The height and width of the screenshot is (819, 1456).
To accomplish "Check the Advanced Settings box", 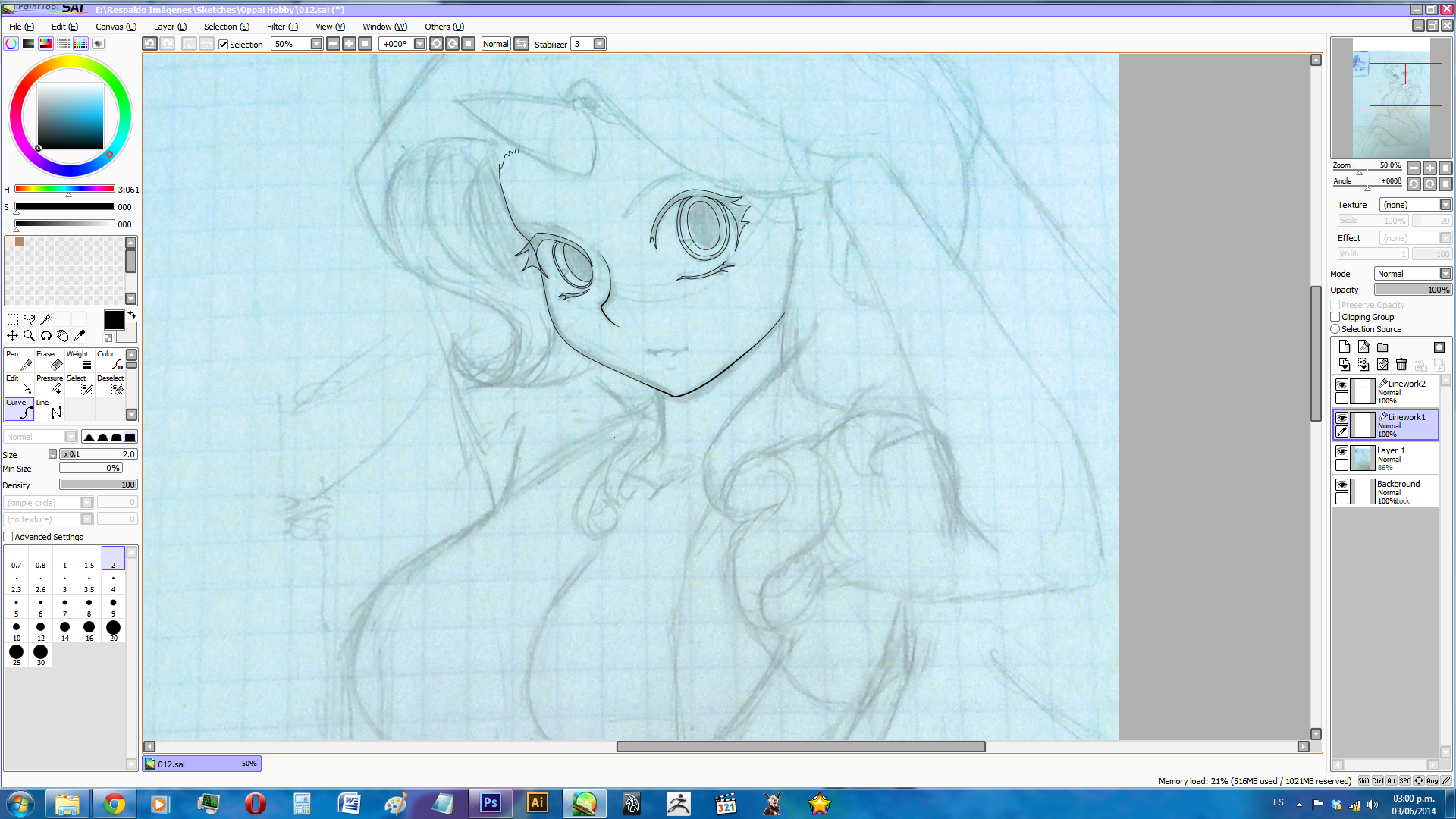I will pyautogui.click(x=8, y=537).
